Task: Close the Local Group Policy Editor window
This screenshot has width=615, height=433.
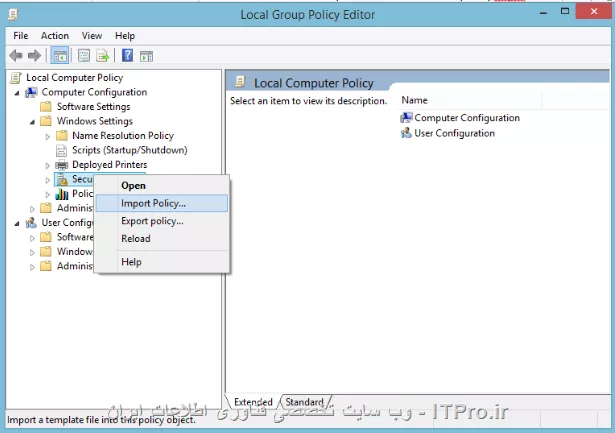Action: click(594, 11)
